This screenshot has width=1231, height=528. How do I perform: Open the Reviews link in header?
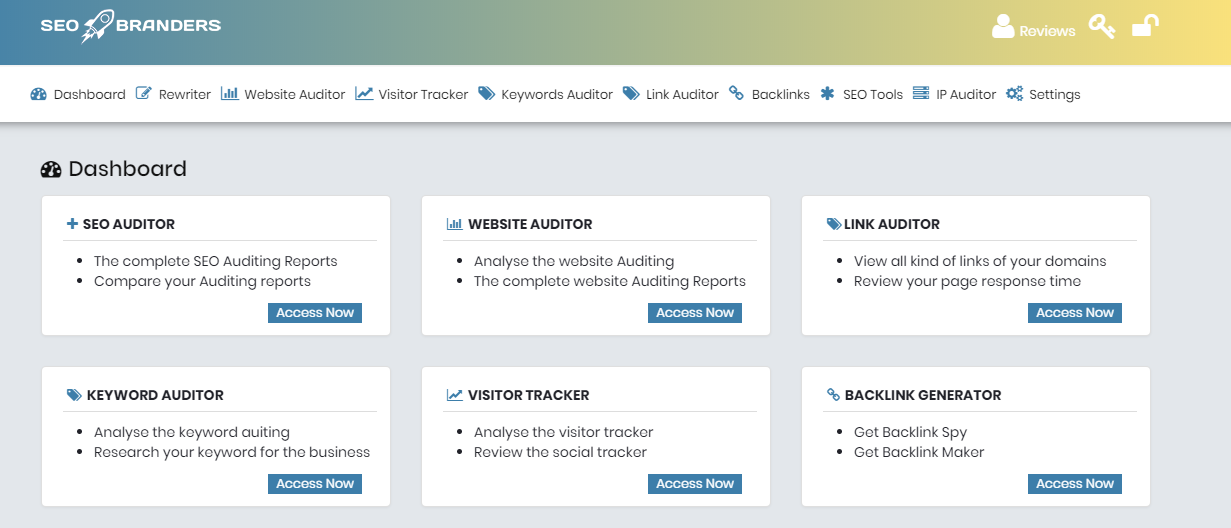(1047, 31)
